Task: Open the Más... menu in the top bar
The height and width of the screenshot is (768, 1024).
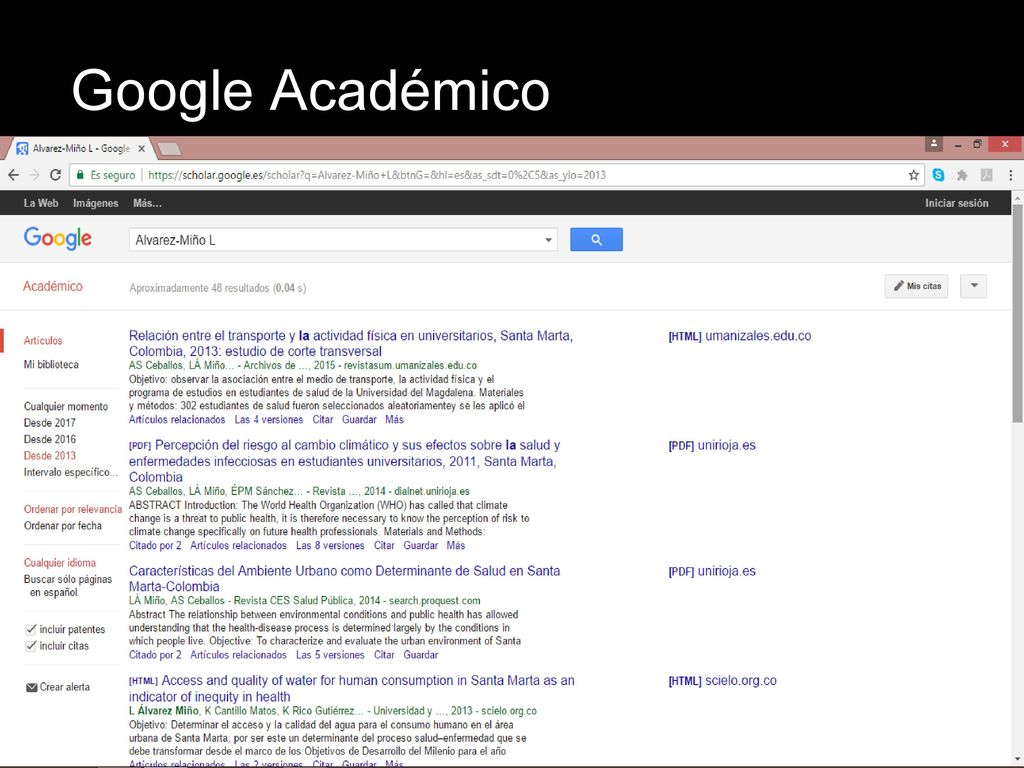Action: pos(148,203)
